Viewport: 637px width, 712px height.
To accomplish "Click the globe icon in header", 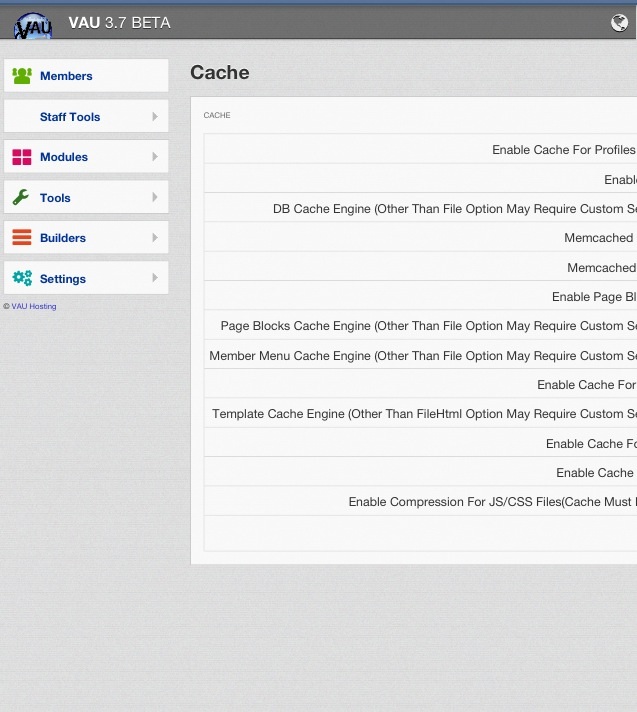I will 619,23.
